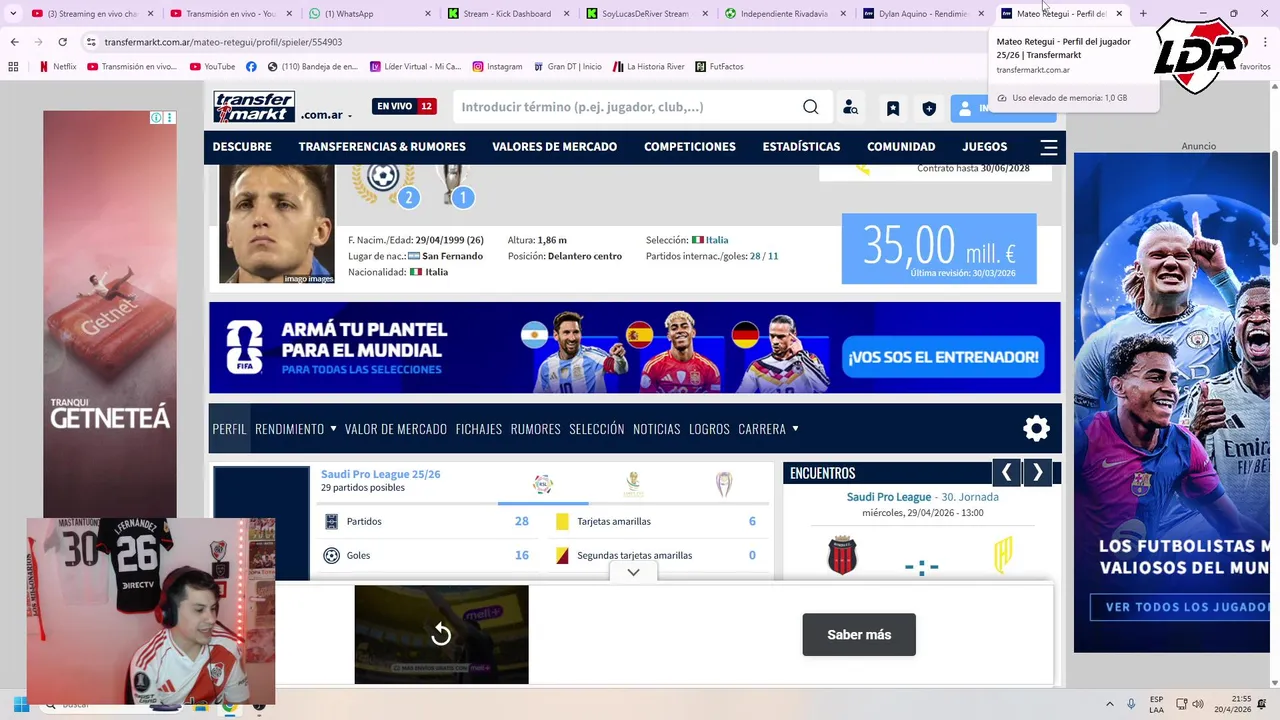
Task: Open the Comunidad menu
Action: (x=901, y=147)
